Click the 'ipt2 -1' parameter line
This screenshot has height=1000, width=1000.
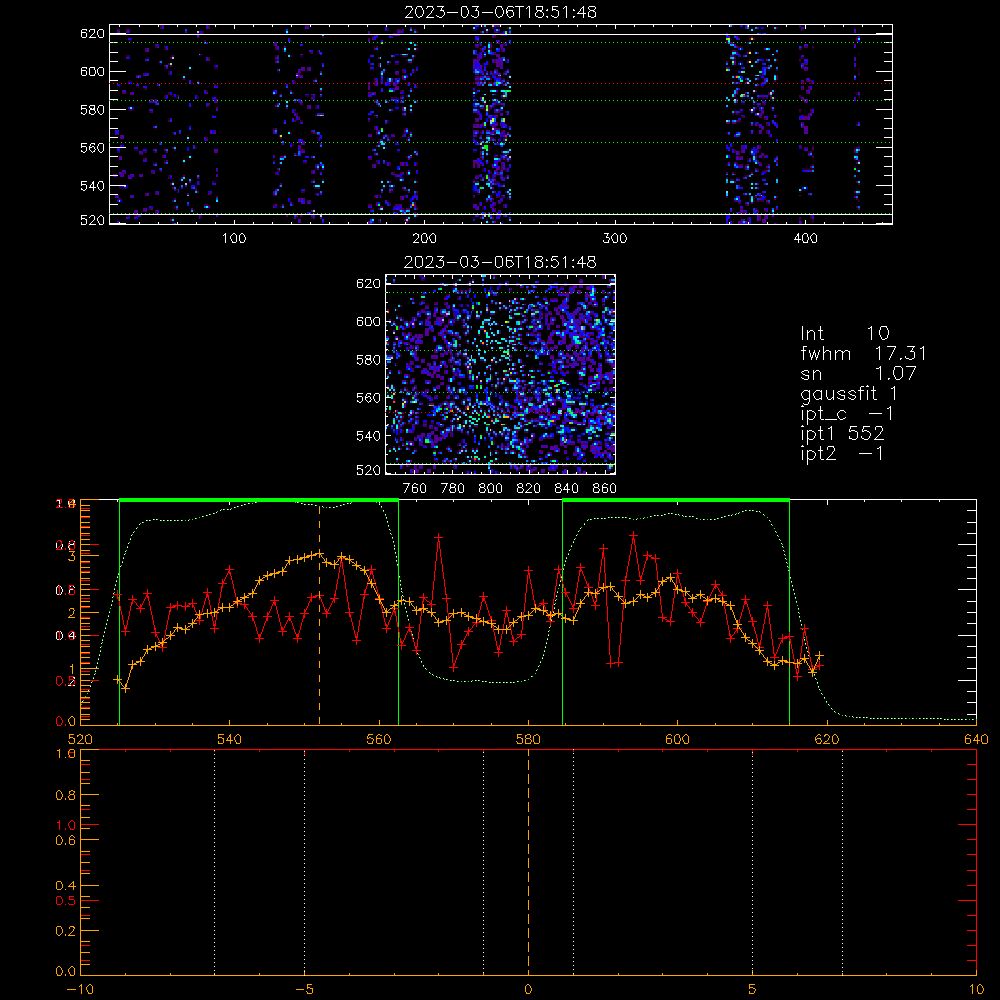pyautogui.click(x=842, y=453)
